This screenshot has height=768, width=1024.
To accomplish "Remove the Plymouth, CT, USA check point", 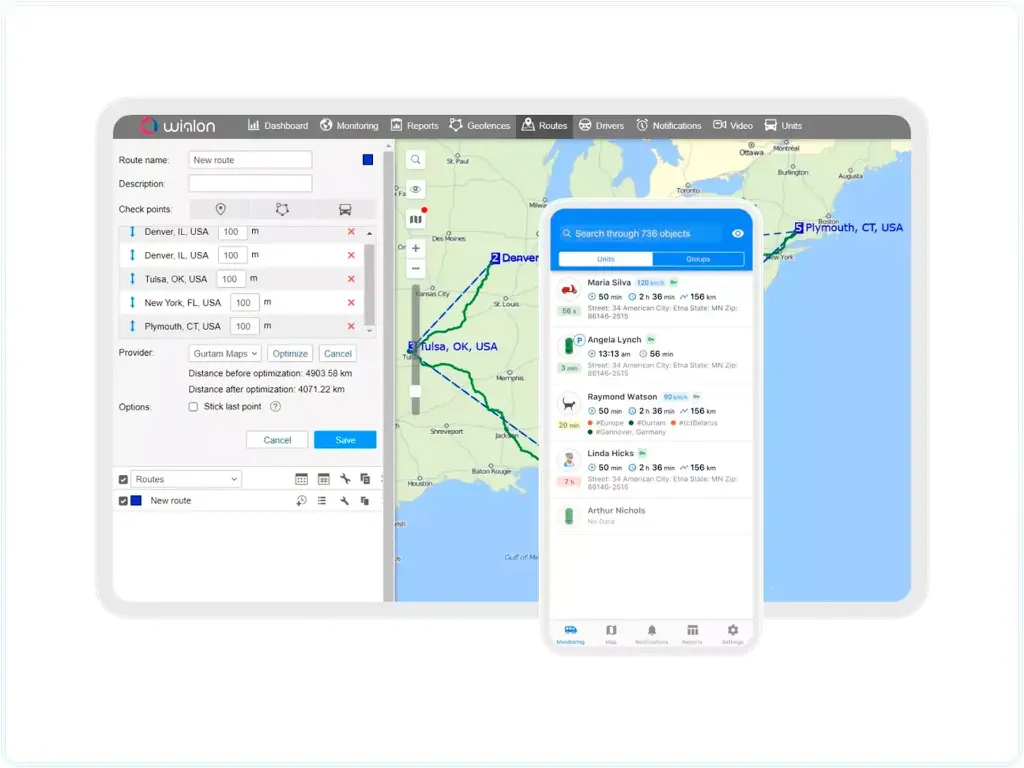I will 351,326.
